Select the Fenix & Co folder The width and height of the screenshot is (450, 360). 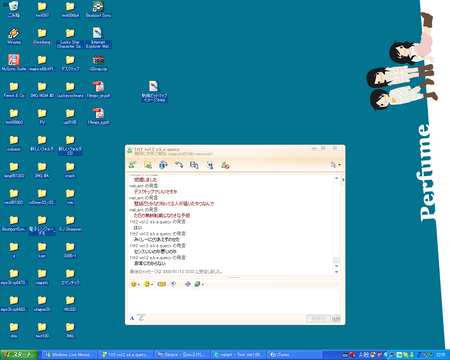point(14,89)
